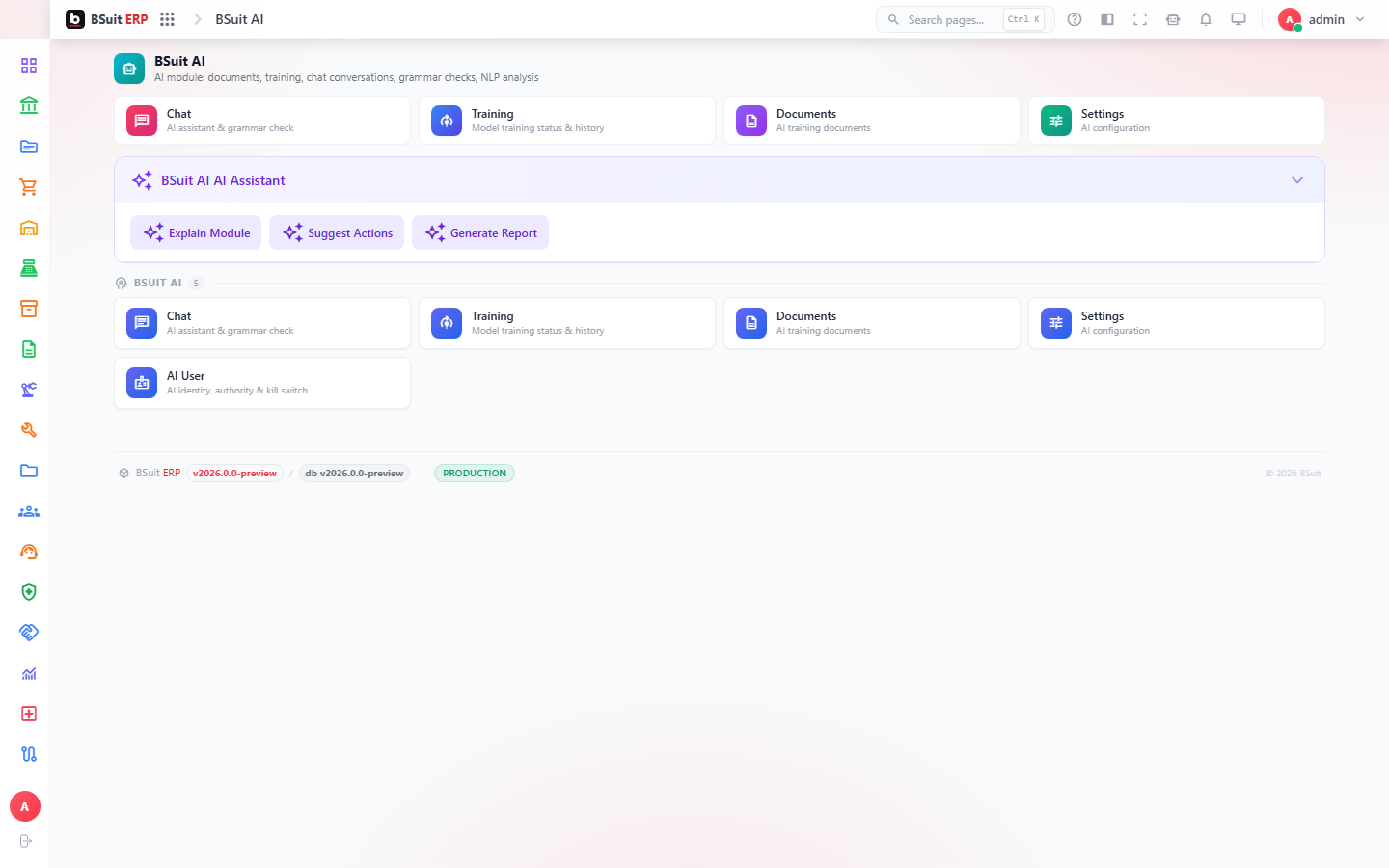
Task: Click the monitor display icon in top bar
Action: coord(1239,19)
